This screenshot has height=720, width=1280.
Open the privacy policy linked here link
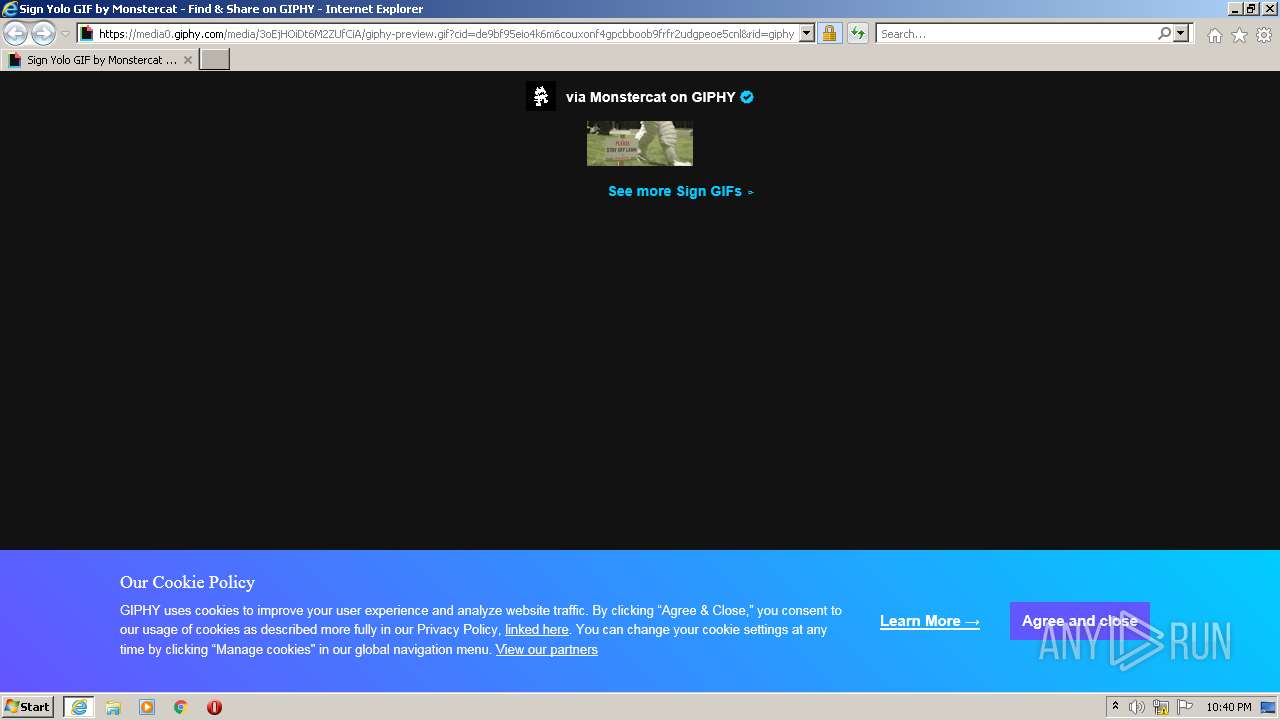click(537, 630)
